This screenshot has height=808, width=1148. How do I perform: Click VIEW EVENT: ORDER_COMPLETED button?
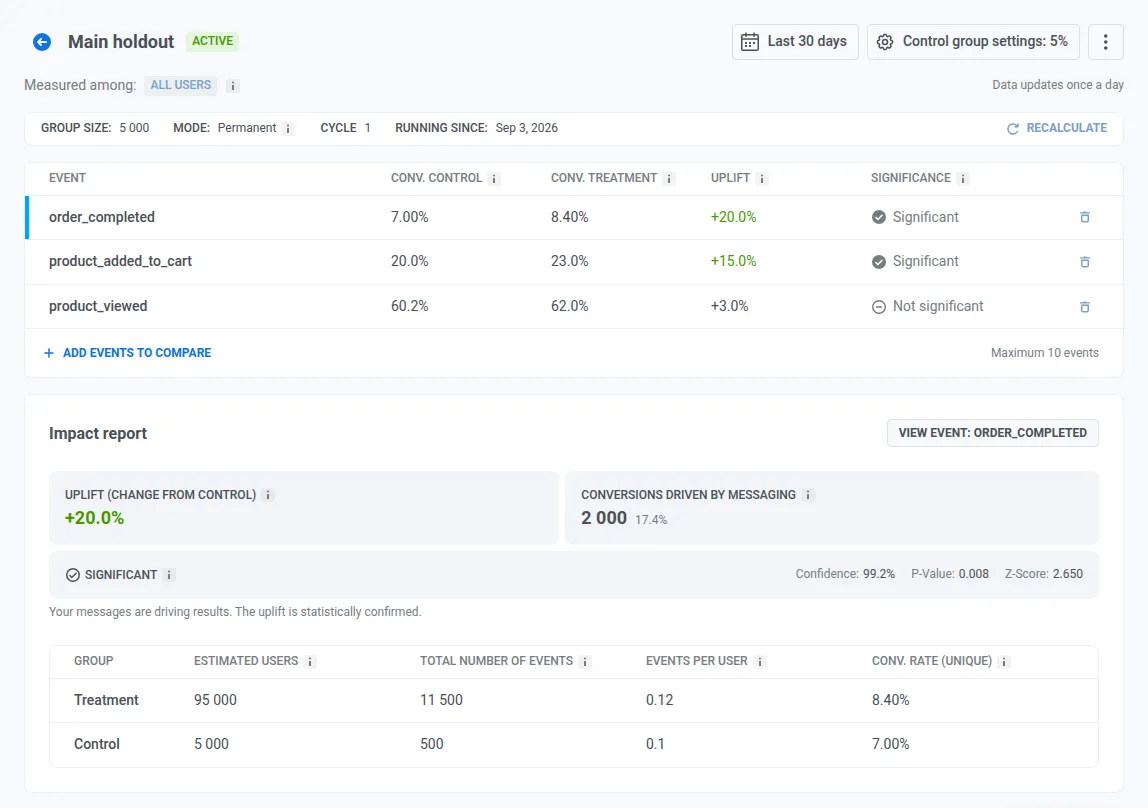point(993,433)
